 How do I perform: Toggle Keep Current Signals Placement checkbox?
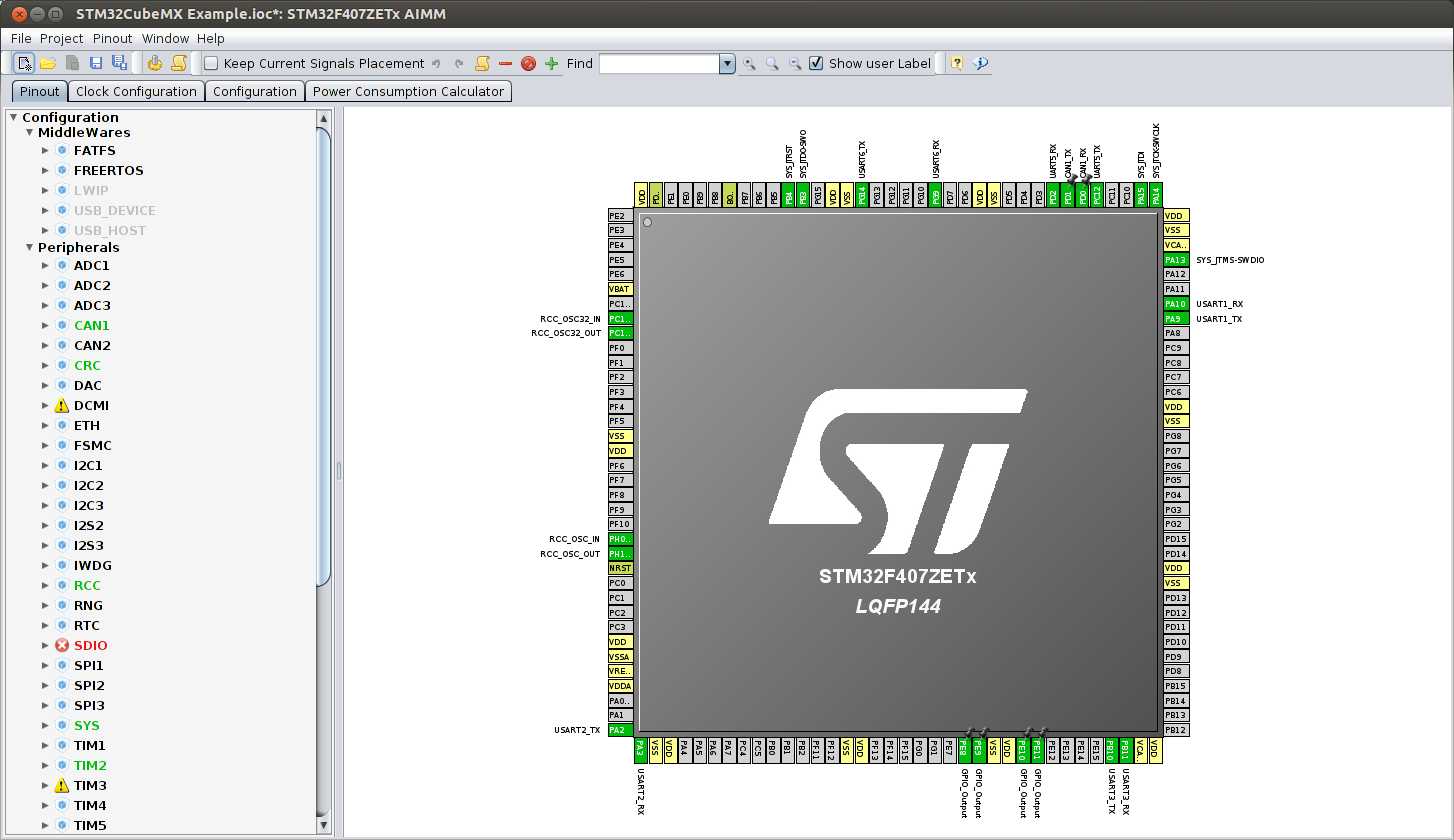[211, 63]
